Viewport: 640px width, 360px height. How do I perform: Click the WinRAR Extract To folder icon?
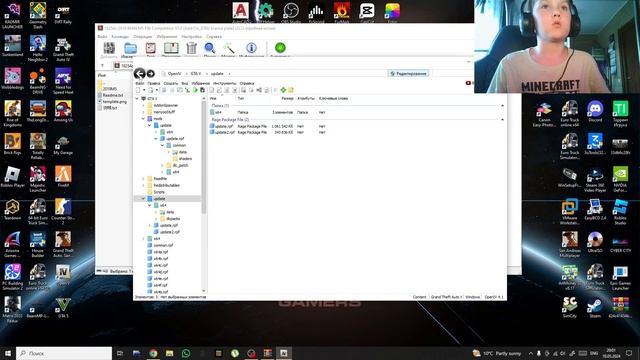[x=130, y=48]
